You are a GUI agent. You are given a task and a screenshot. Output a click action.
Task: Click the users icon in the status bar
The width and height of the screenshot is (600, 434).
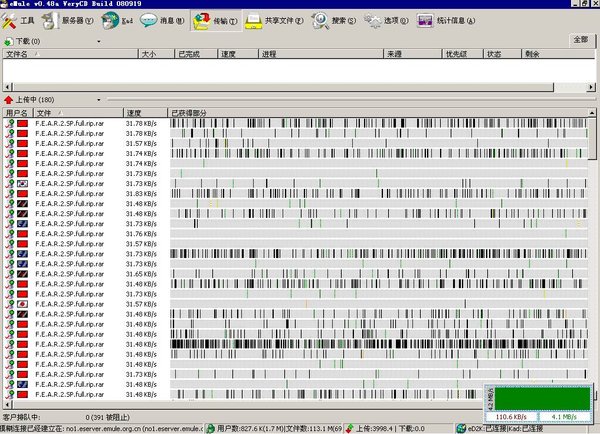point(210,429)
